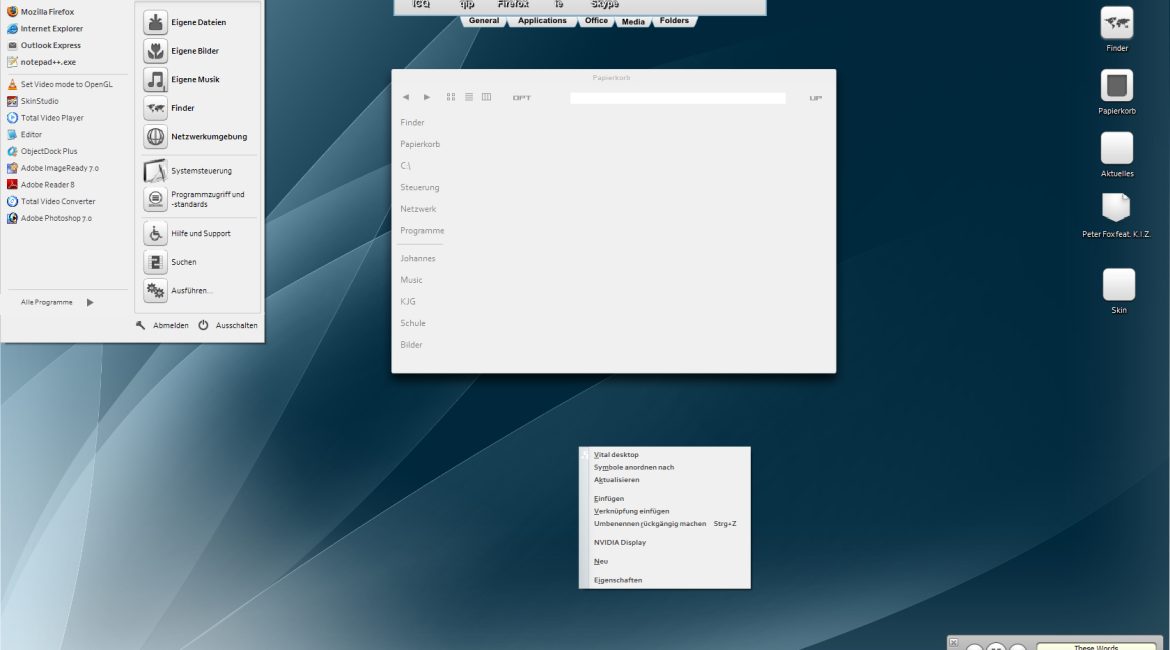Select Steuerung in the window sidebar
1170x650 pixels.
(x=420, y=187)
